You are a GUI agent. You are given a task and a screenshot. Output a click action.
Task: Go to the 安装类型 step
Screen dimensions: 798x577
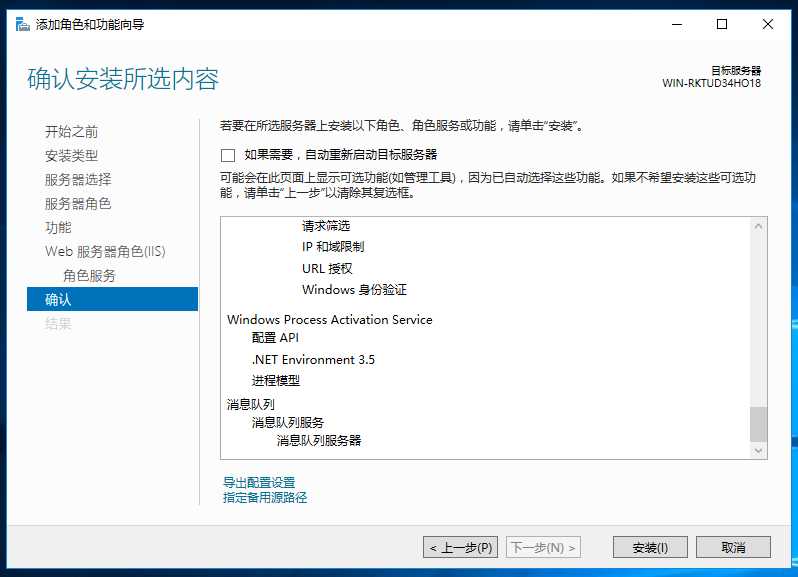[71, 156]
